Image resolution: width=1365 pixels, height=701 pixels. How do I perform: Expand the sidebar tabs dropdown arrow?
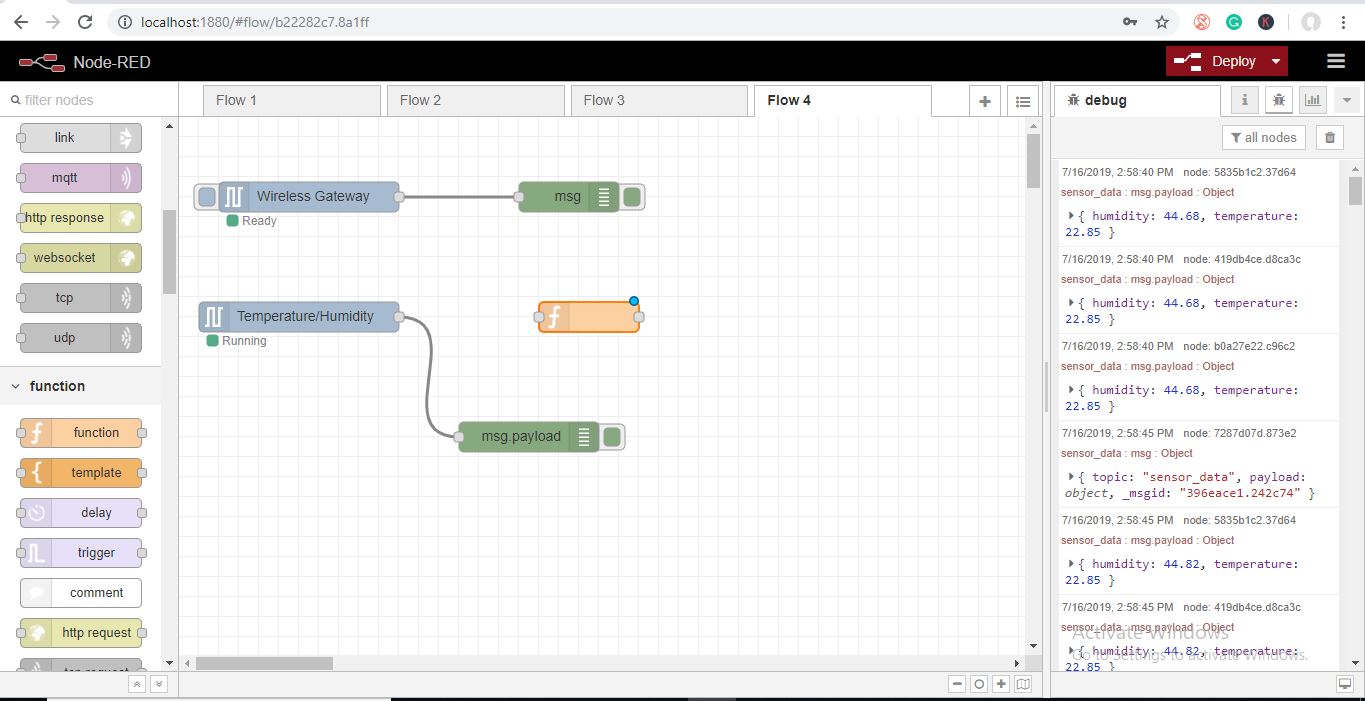point(1346,100)
